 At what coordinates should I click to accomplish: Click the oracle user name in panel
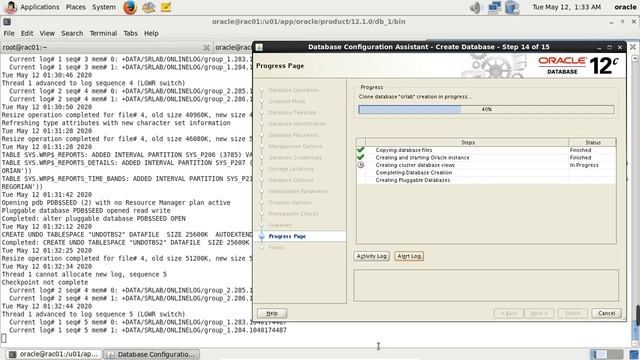click(x=625, y=7)
